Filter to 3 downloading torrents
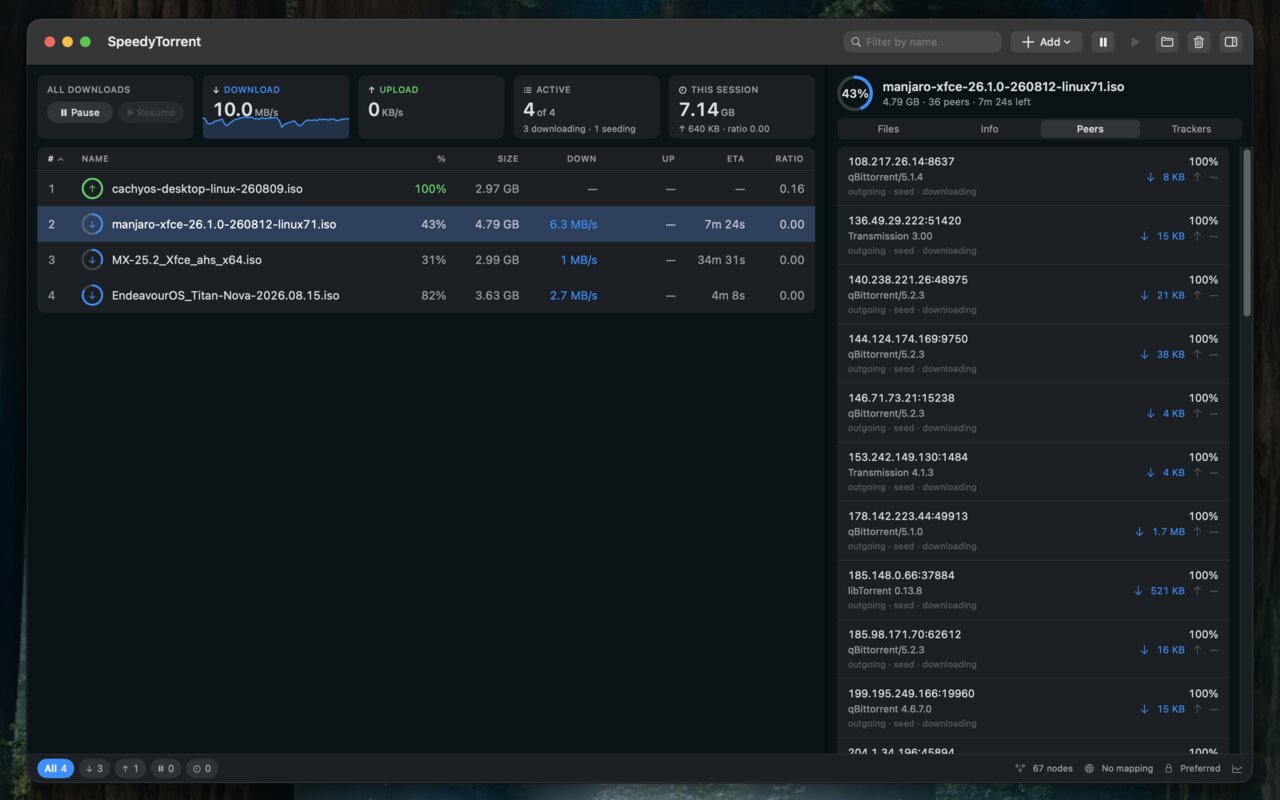This screenshot has width=1280, height=800. pyautogui.click(x=94, y=769)
